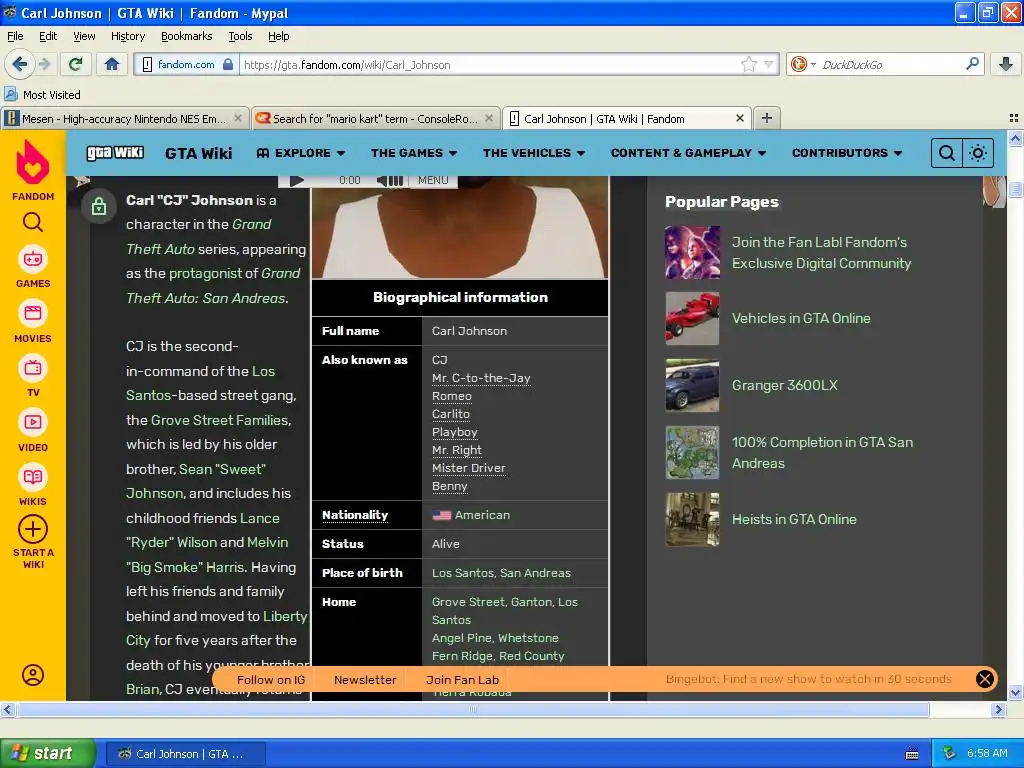Open the Granger 3600LX link
Screen dimensions: 1024x768
click(x=784, y=385)
